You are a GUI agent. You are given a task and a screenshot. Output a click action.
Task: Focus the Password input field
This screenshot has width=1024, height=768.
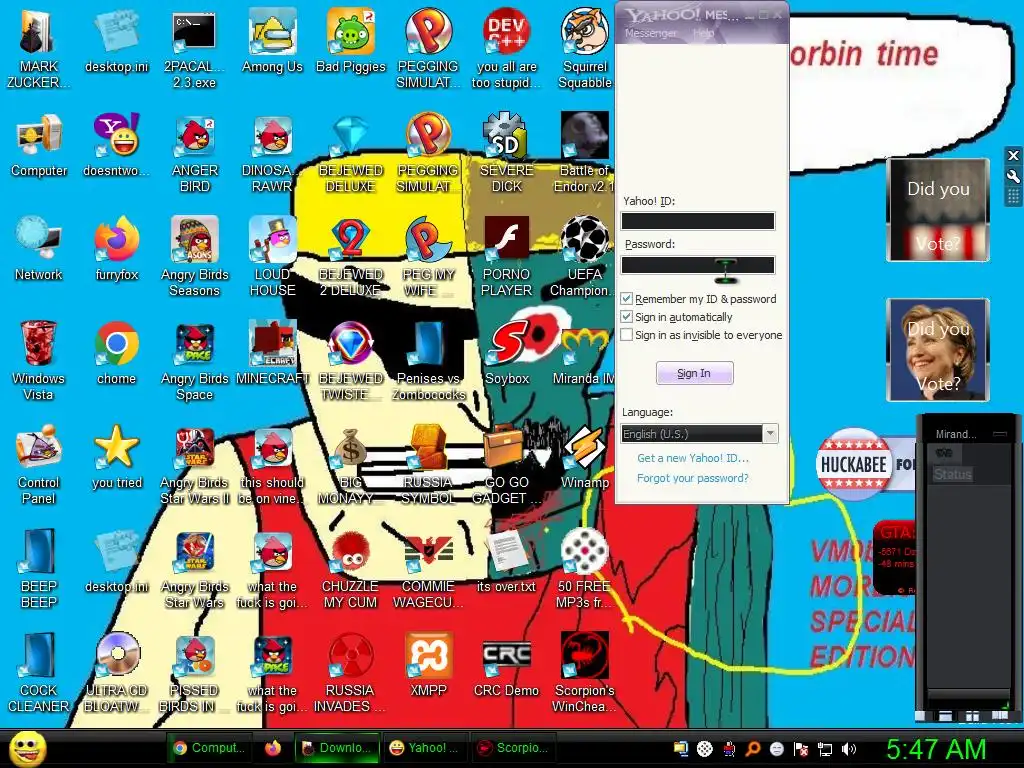[697, 264]
